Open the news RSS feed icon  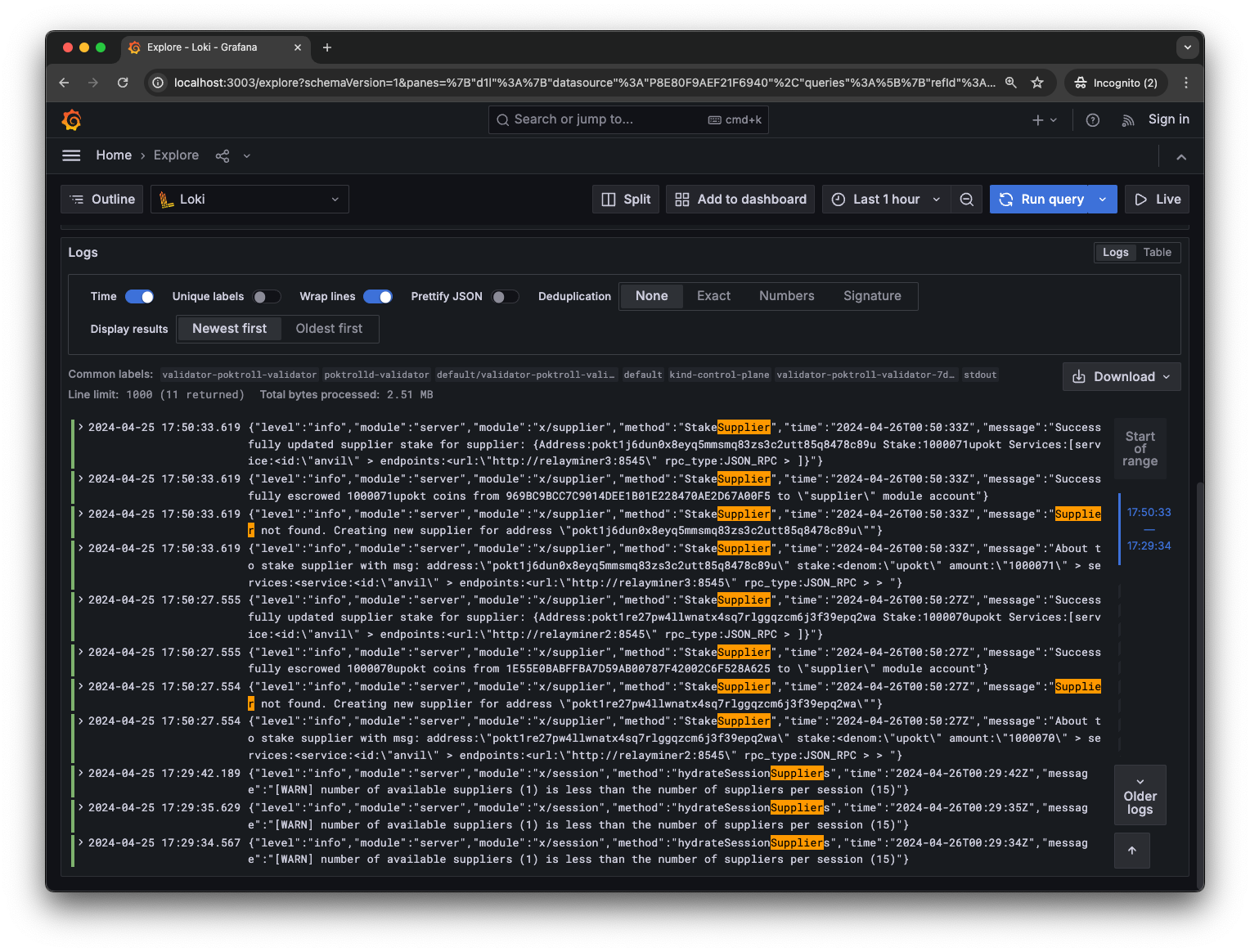pos(1128,120)
